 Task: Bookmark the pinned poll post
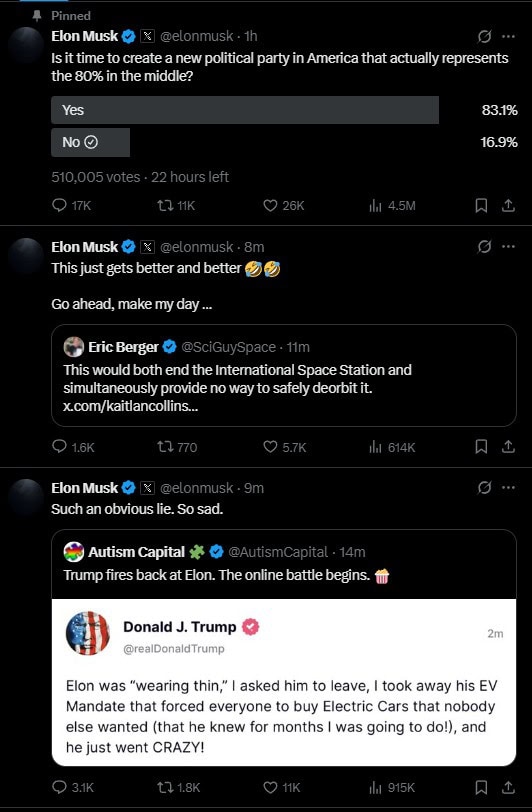481,206
